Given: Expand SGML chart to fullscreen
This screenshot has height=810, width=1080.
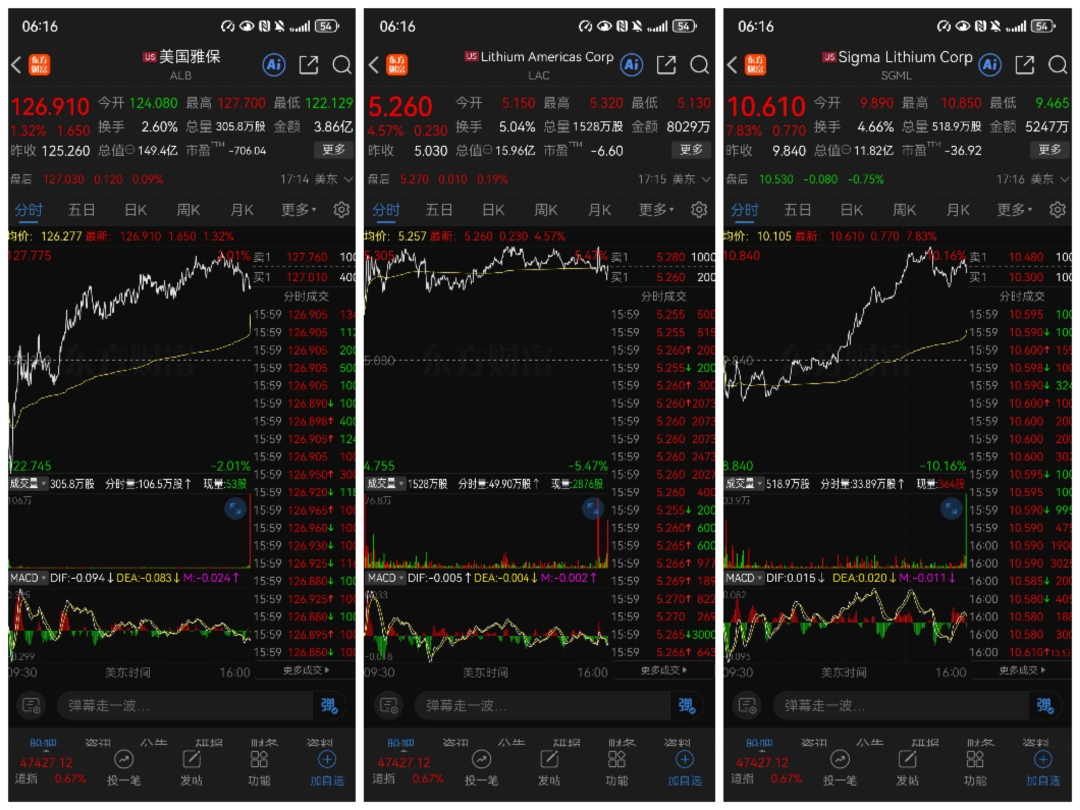Looking at the screenshot, I should pyautogui.click(x=951, y=509).
